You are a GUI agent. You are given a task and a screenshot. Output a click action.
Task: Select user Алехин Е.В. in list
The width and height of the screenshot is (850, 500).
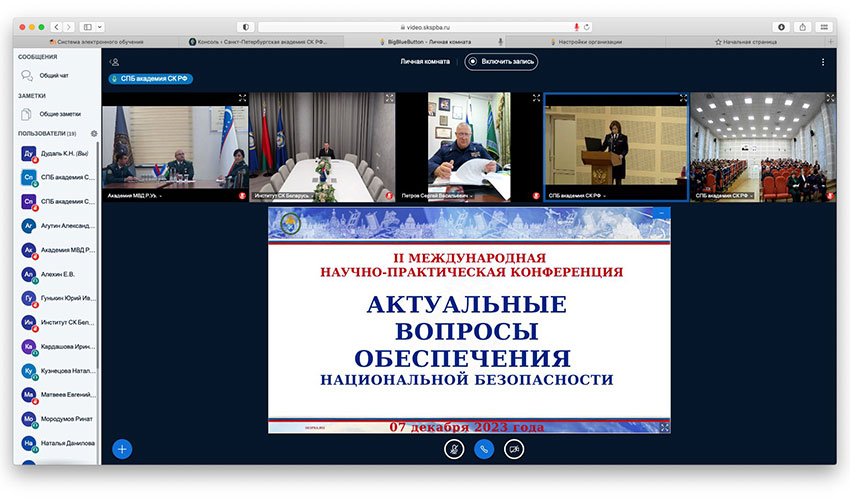click(57, 274)
